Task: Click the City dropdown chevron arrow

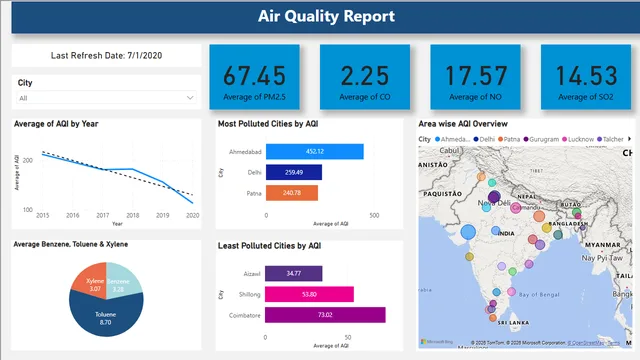Action: tap(190, 98)
